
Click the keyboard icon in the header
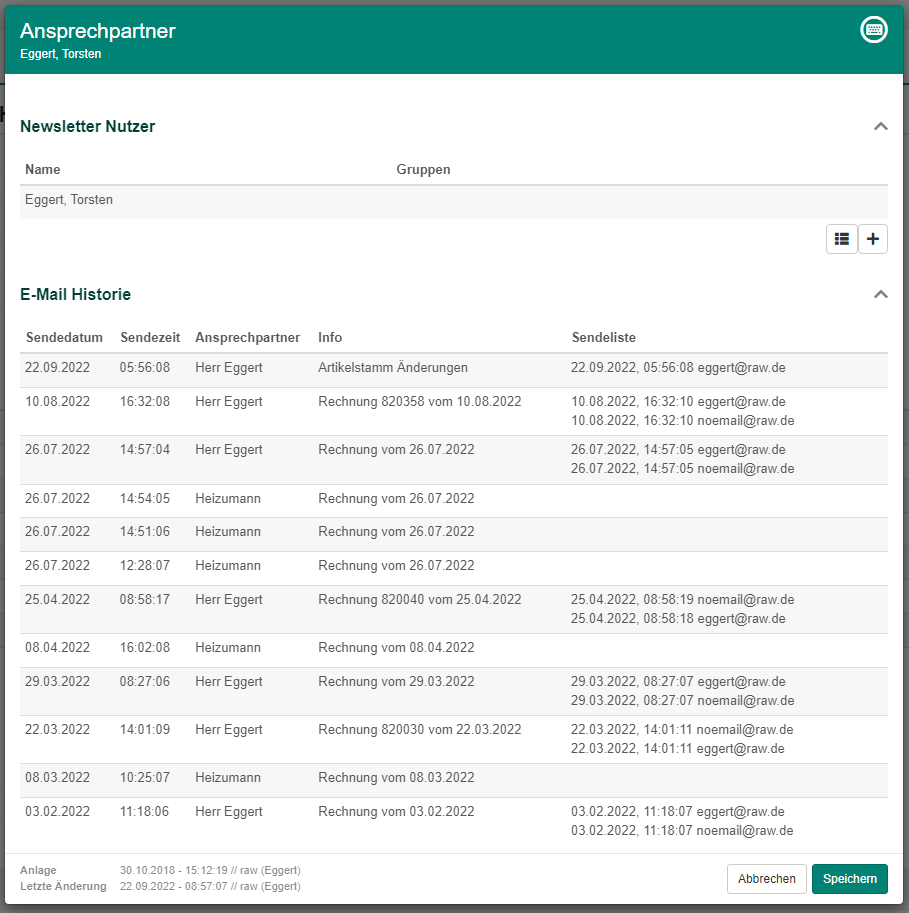click(x=874, y=30)
